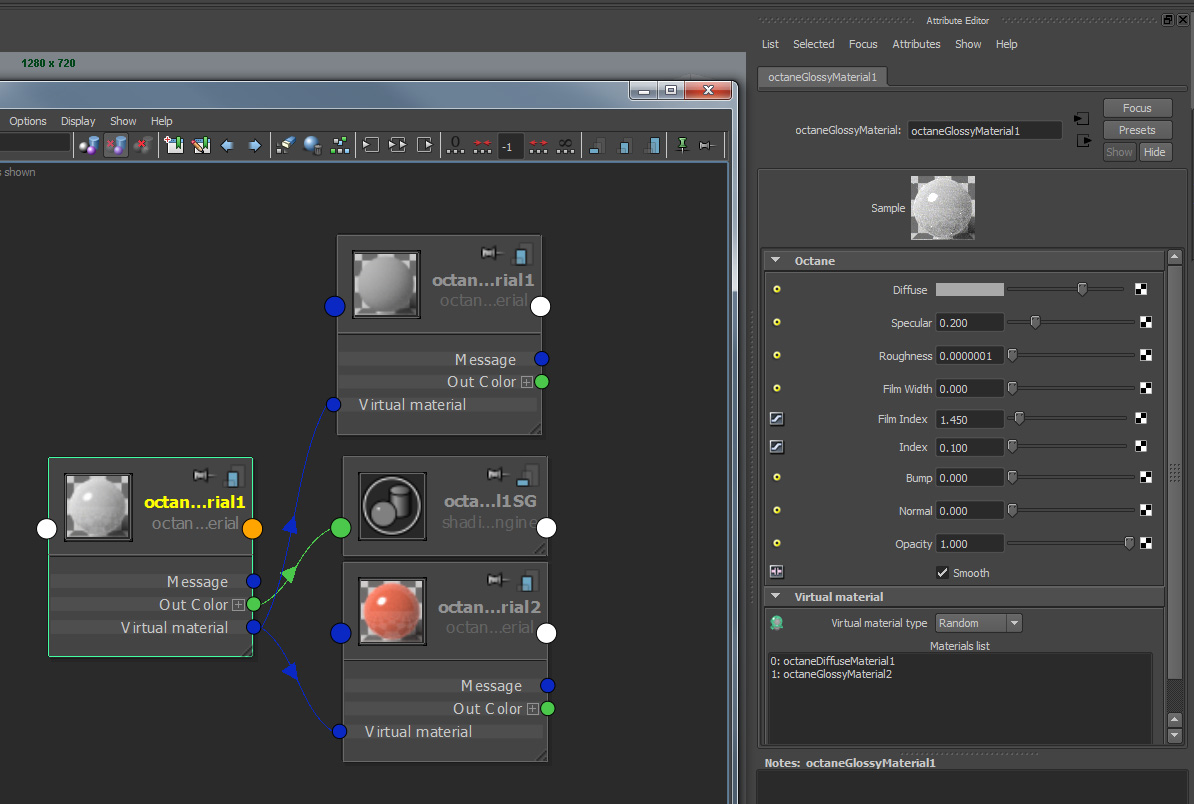The height and width of the screenshot is (804, 1194).
Task: Set graph depth to zero icon
Action: [455, 145]
